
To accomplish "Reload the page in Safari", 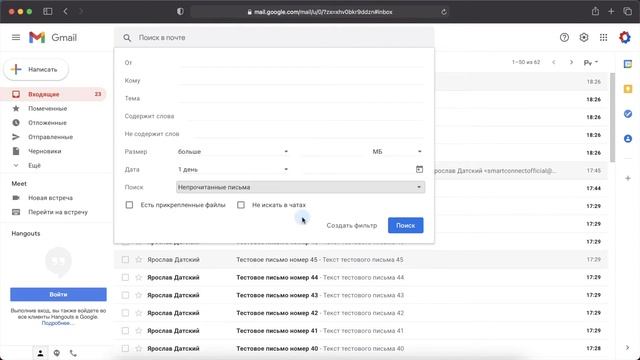I will click(x=444, y=12).
